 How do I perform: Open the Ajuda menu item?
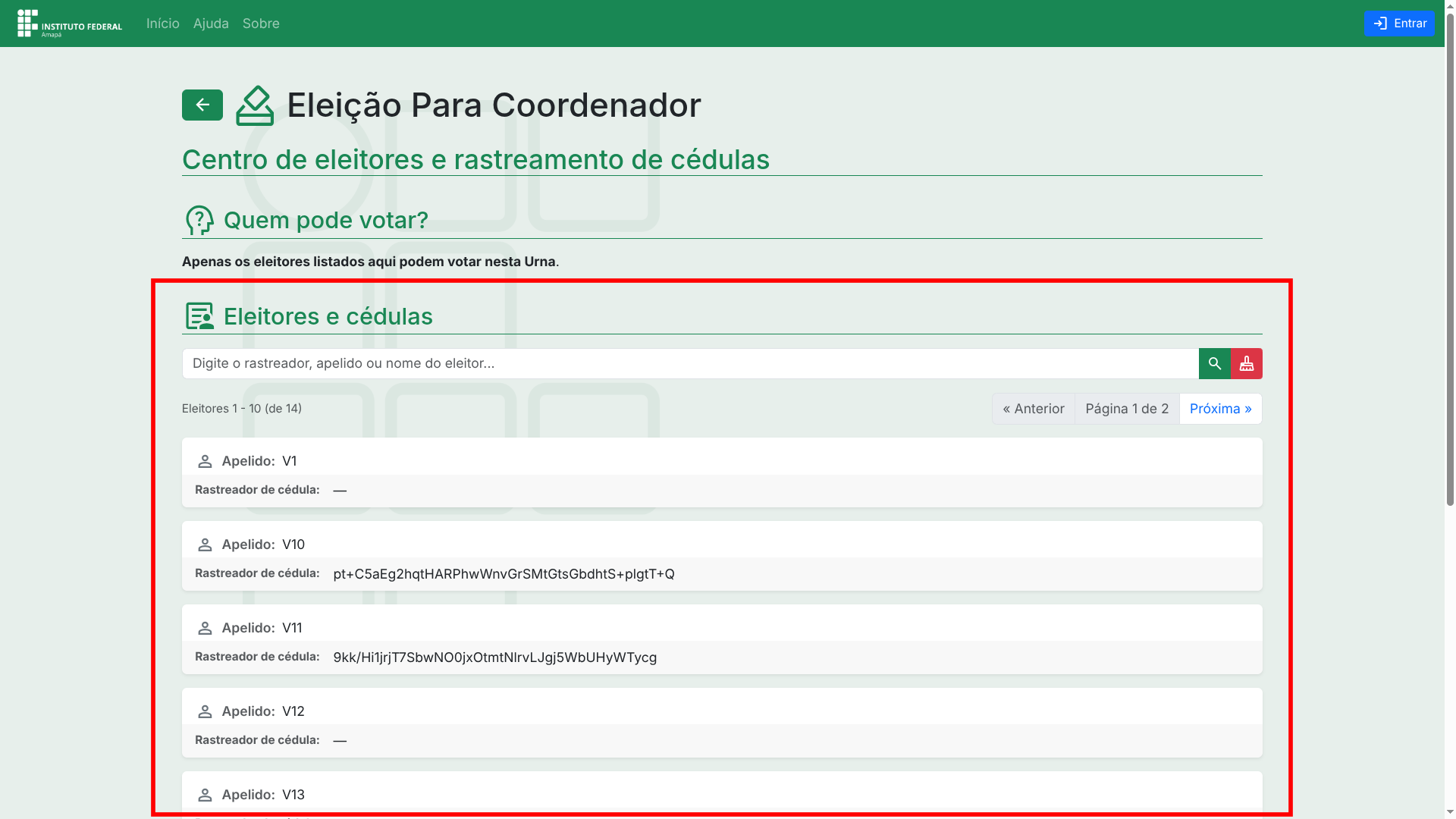[211, 24]
